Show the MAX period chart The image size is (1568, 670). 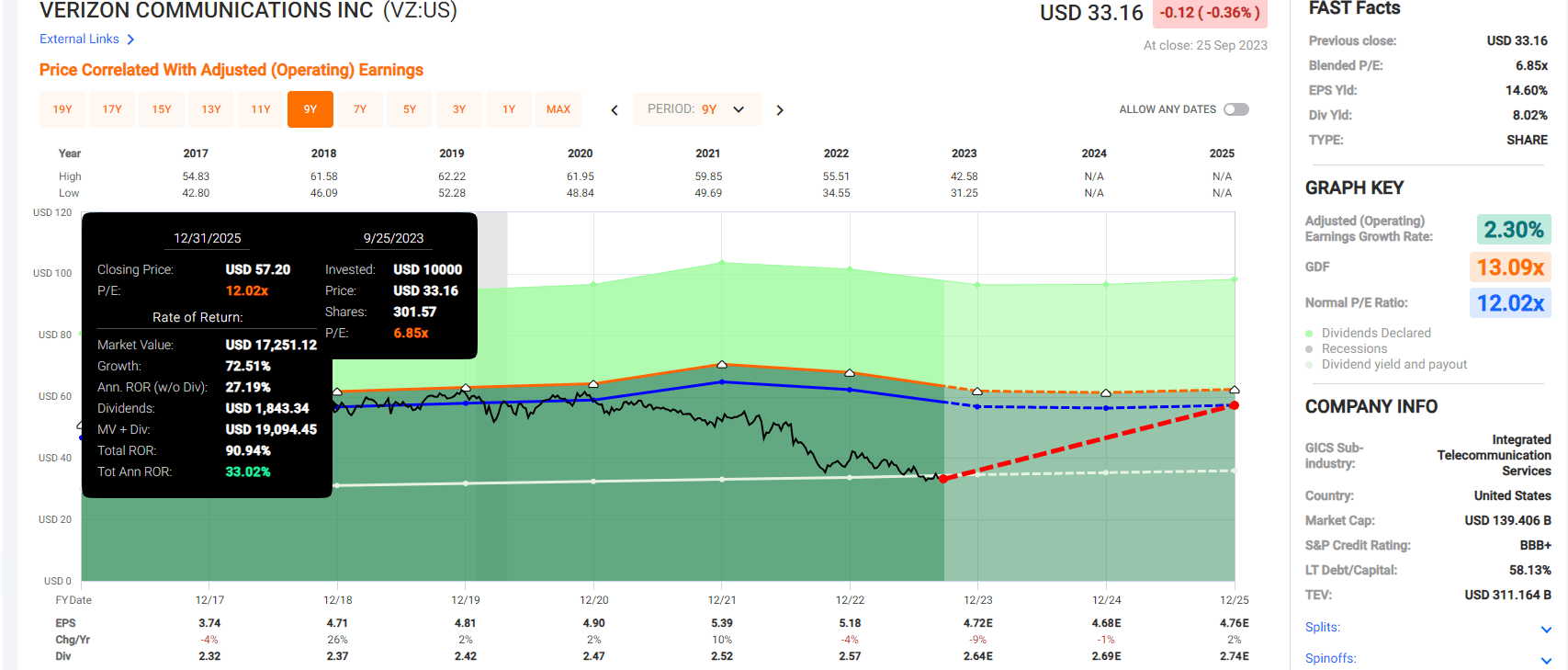pyautogui.click(x=558, y=109)
